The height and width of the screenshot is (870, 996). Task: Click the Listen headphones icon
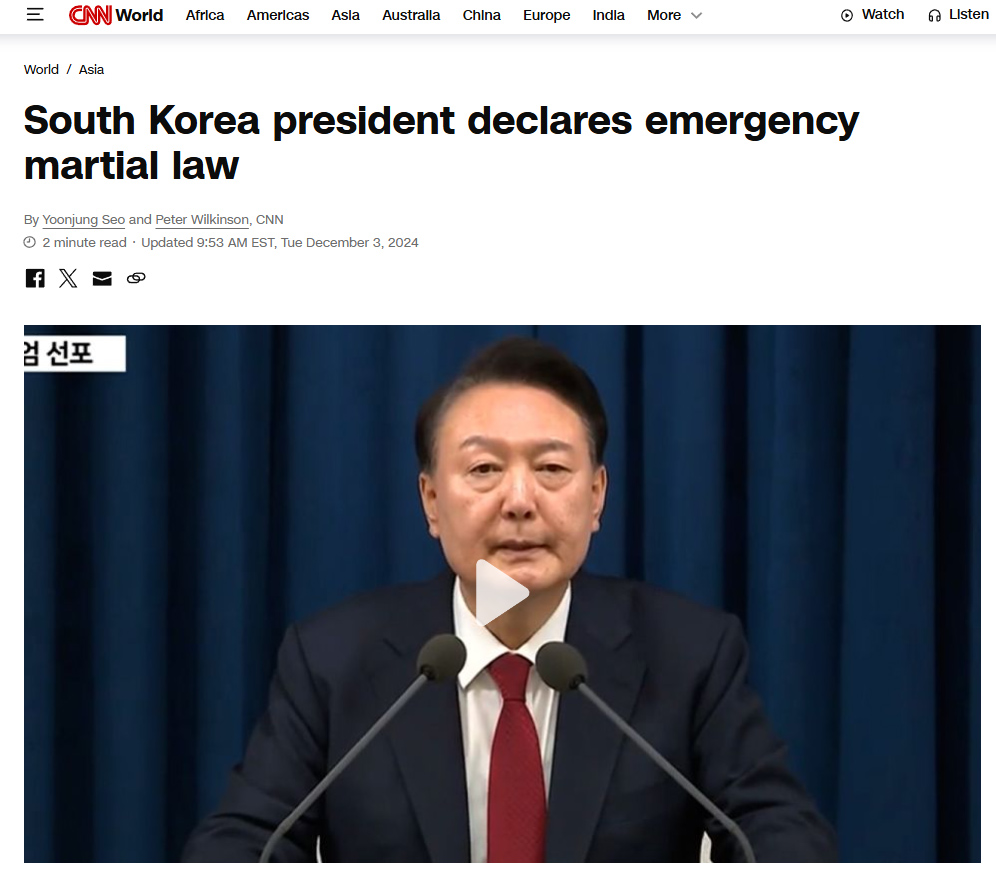click(934, 15)
